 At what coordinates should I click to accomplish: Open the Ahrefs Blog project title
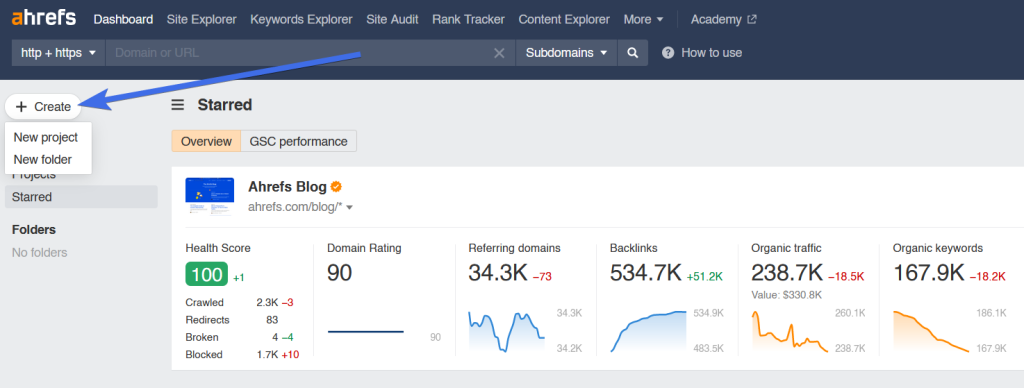287,187
